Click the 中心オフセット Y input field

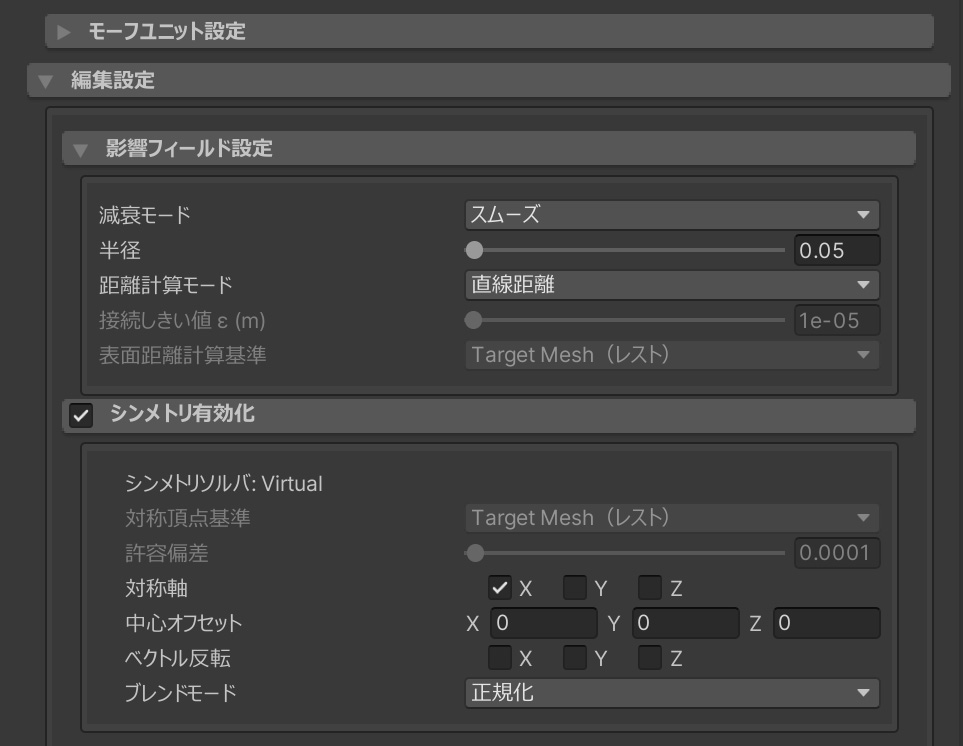pyautogui.click(x=684, y=623)
